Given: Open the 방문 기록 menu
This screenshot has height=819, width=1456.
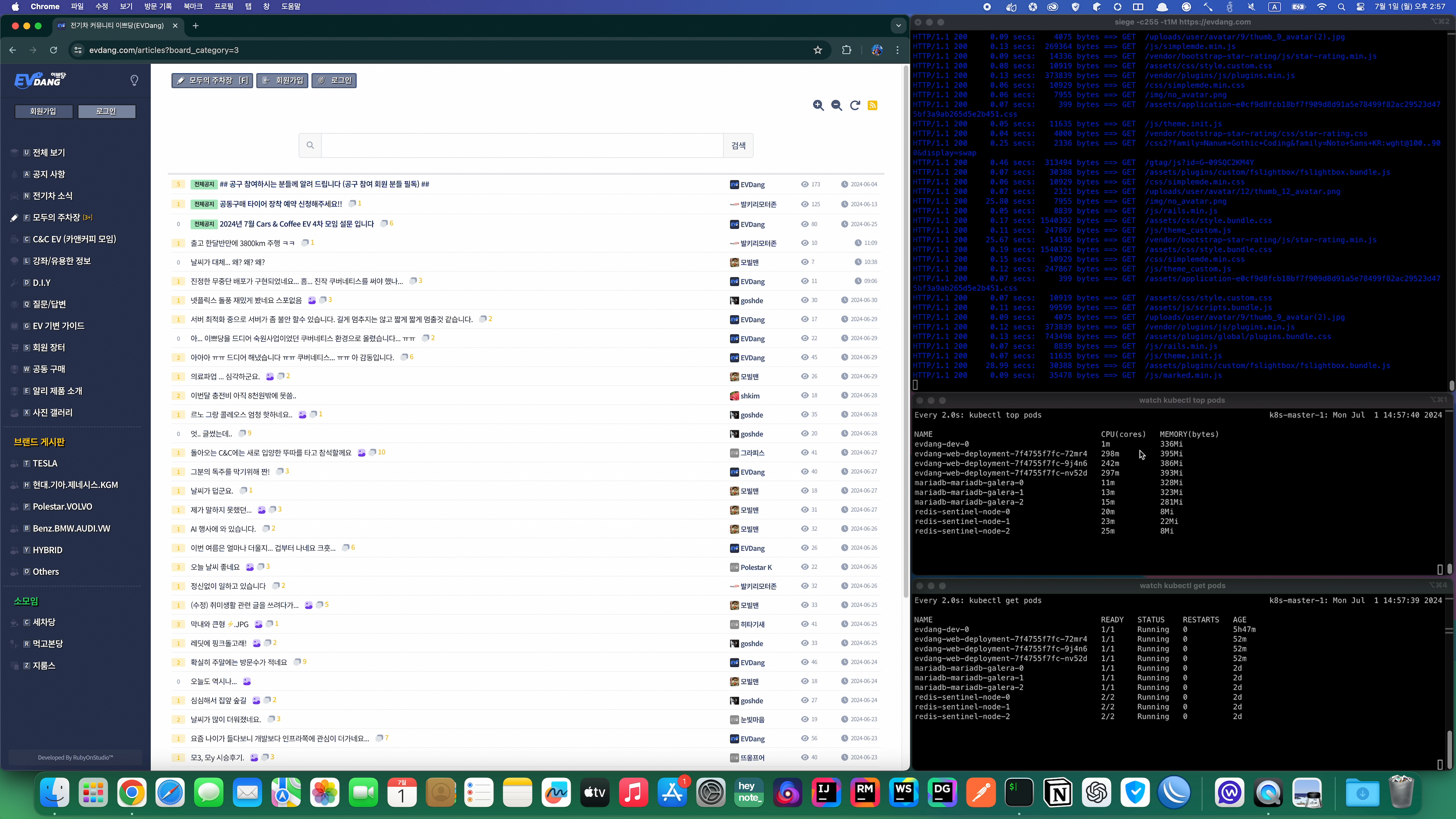Looking at the screenshot, I should [158, 7].
